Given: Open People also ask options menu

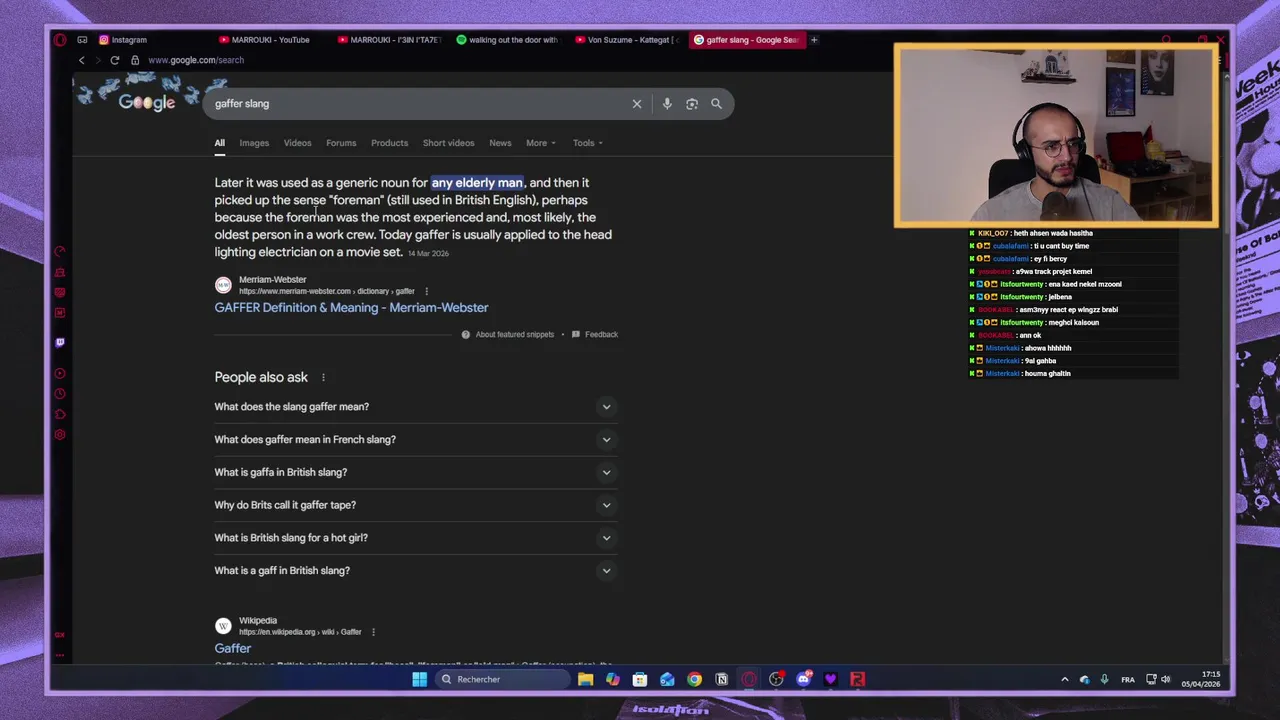Looking at the screenshot, I should point(323,378).
